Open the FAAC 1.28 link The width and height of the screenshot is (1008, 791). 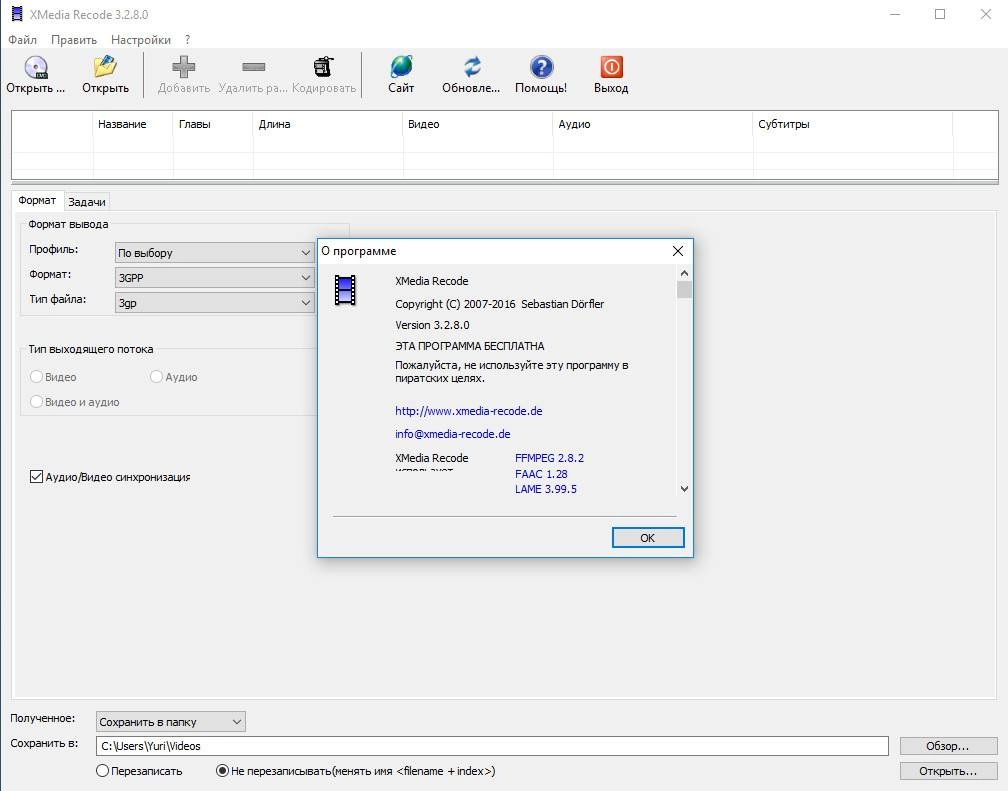[541, 474]
